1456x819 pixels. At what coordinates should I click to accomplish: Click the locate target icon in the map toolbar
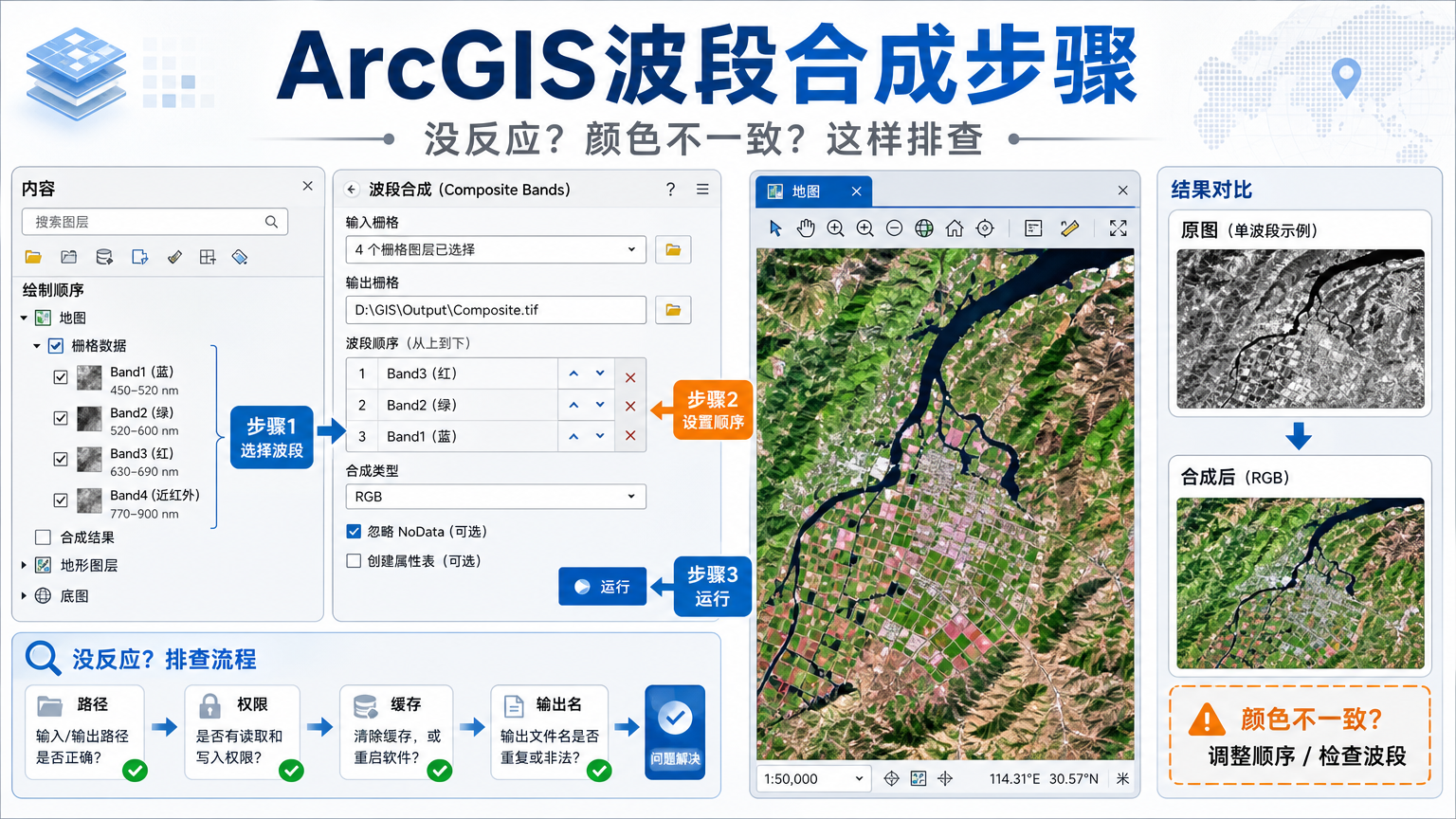985,228
